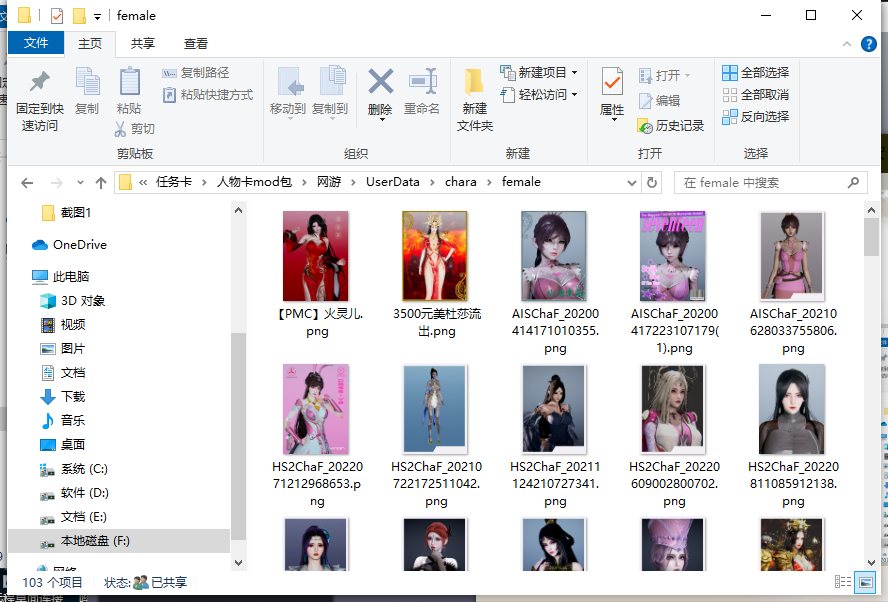888x602 pixels.
Task: Click the Rename (重命名) icon
Action: coord(423,80)
